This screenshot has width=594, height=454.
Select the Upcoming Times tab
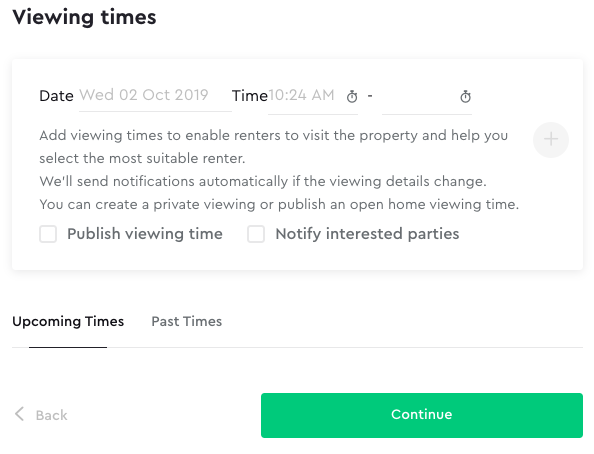(68, 321)
